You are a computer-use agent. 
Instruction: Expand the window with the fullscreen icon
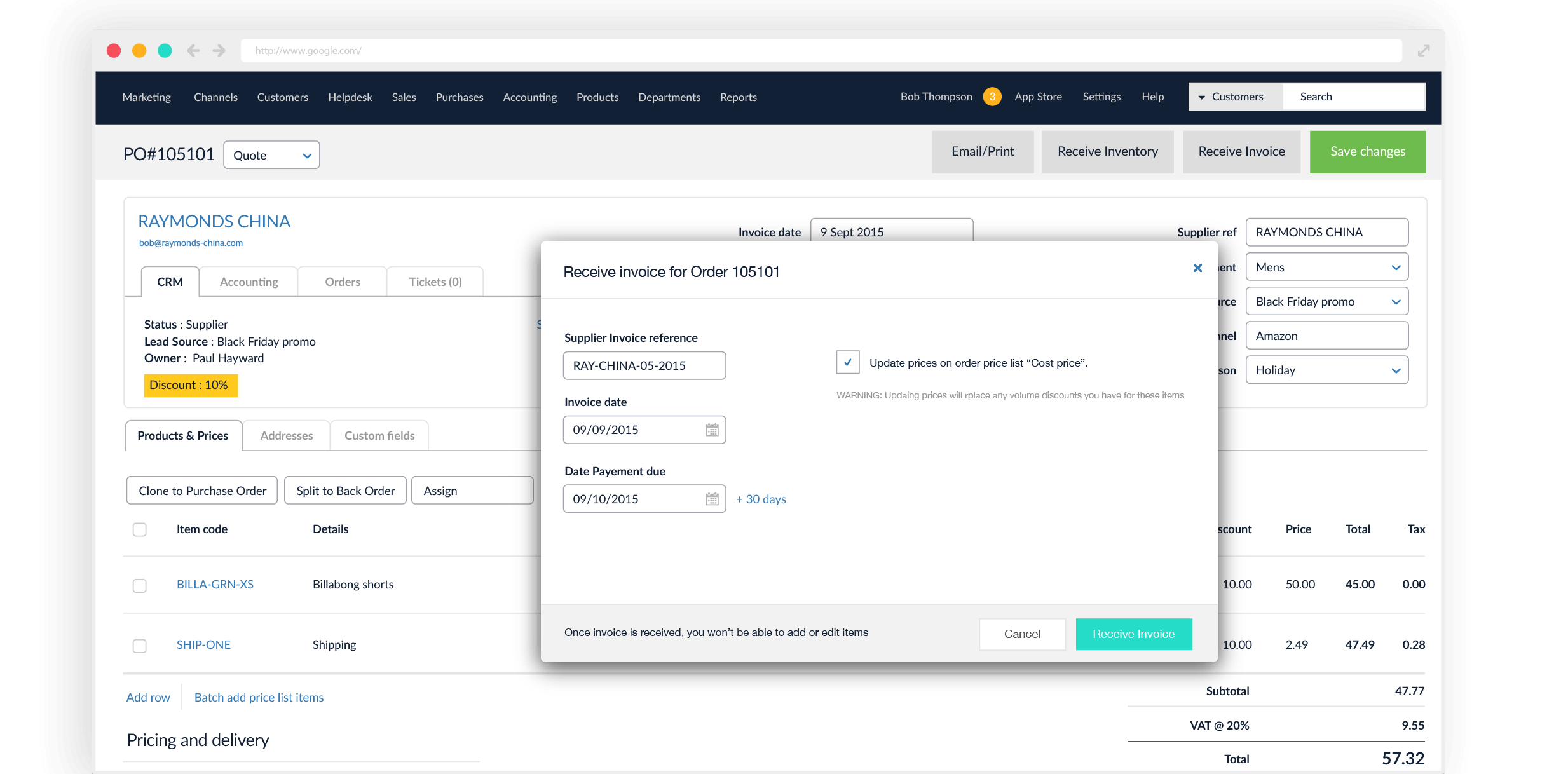click(x=1423, y=50)
